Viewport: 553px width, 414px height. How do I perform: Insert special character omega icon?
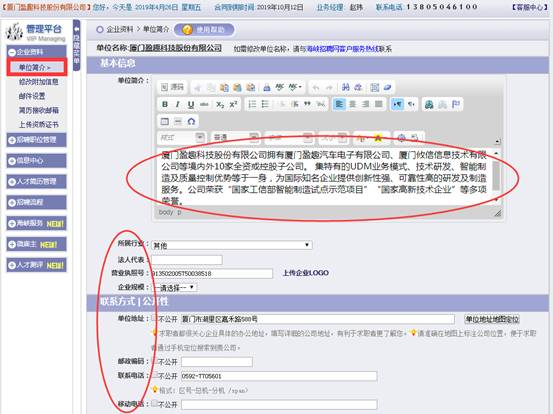pyautogui.click(x=191, y=122)
